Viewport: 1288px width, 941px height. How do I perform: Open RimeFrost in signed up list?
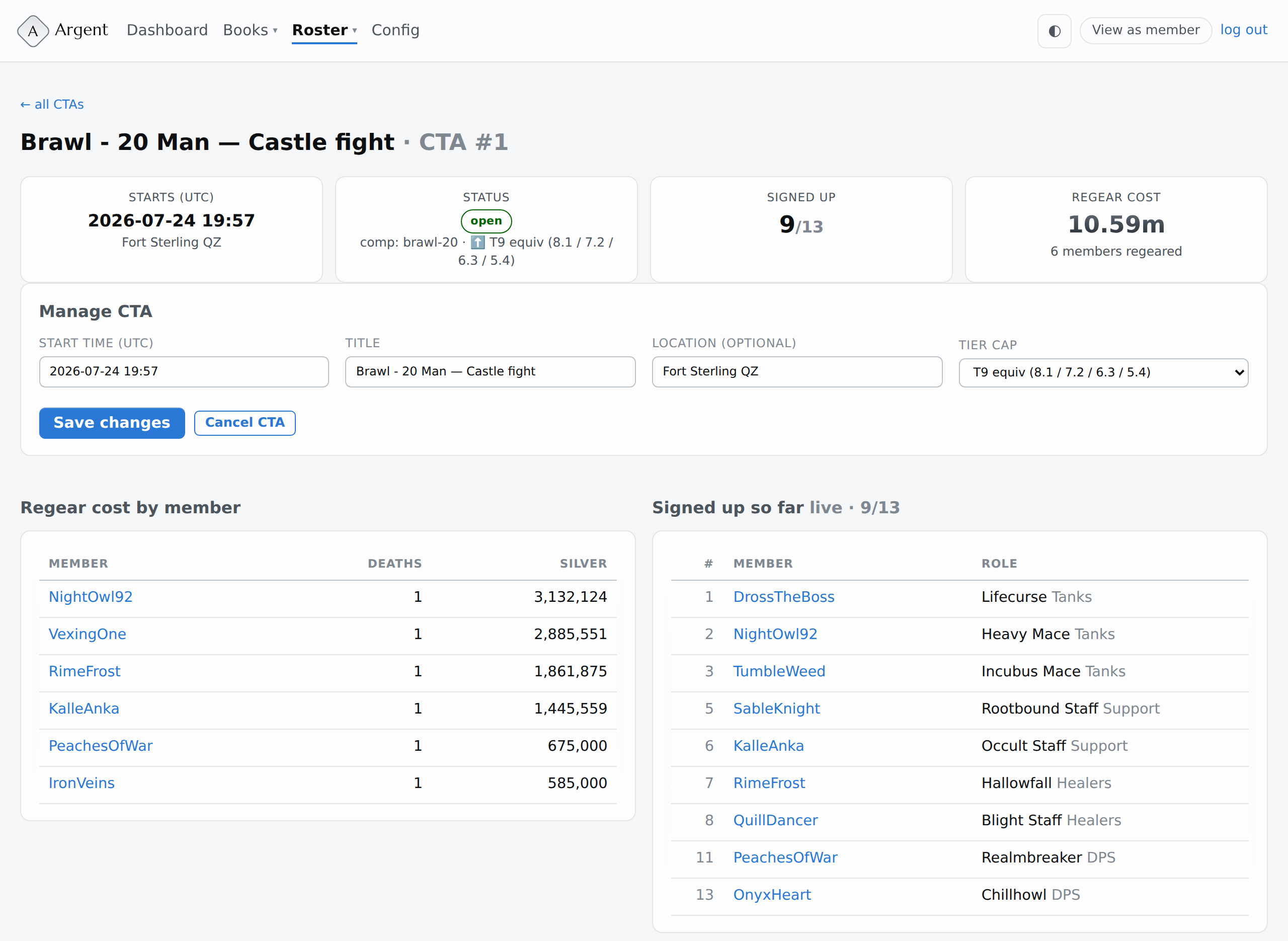pyautogui.click(x=769, y=782)
